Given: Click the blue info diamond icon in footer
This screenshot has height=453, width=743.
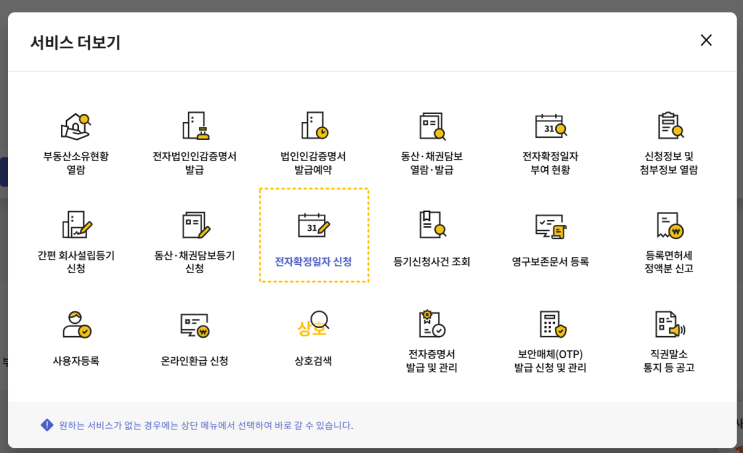Looking at the screenshot, I should coord(47,425).
